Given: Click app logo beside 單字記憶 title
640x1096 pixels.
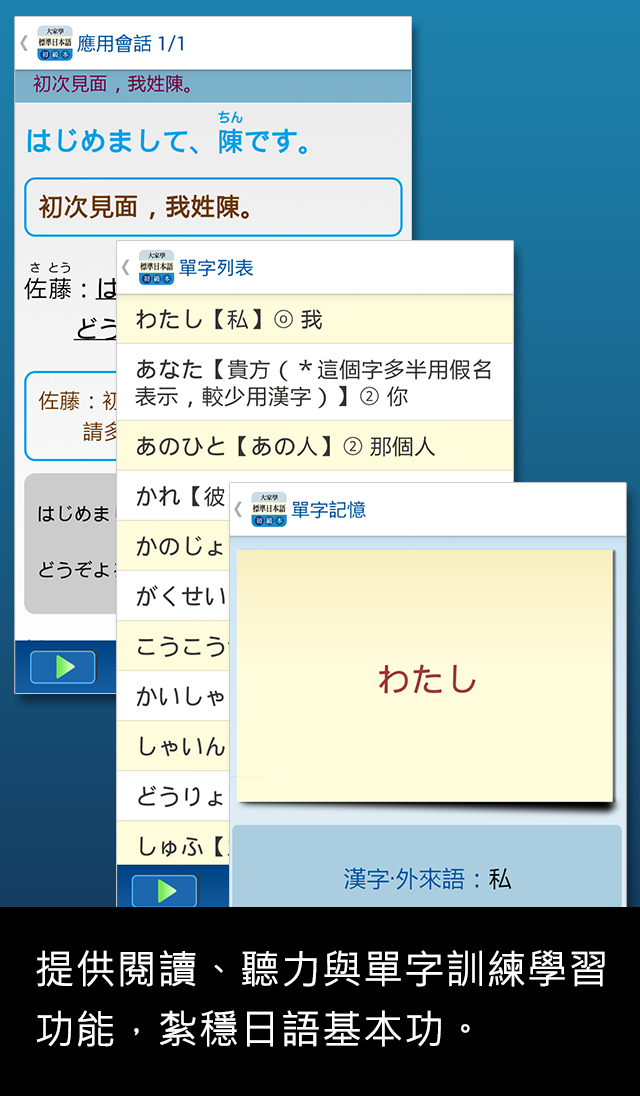Looking at the screenshot, I should click(x=269, y=510).
